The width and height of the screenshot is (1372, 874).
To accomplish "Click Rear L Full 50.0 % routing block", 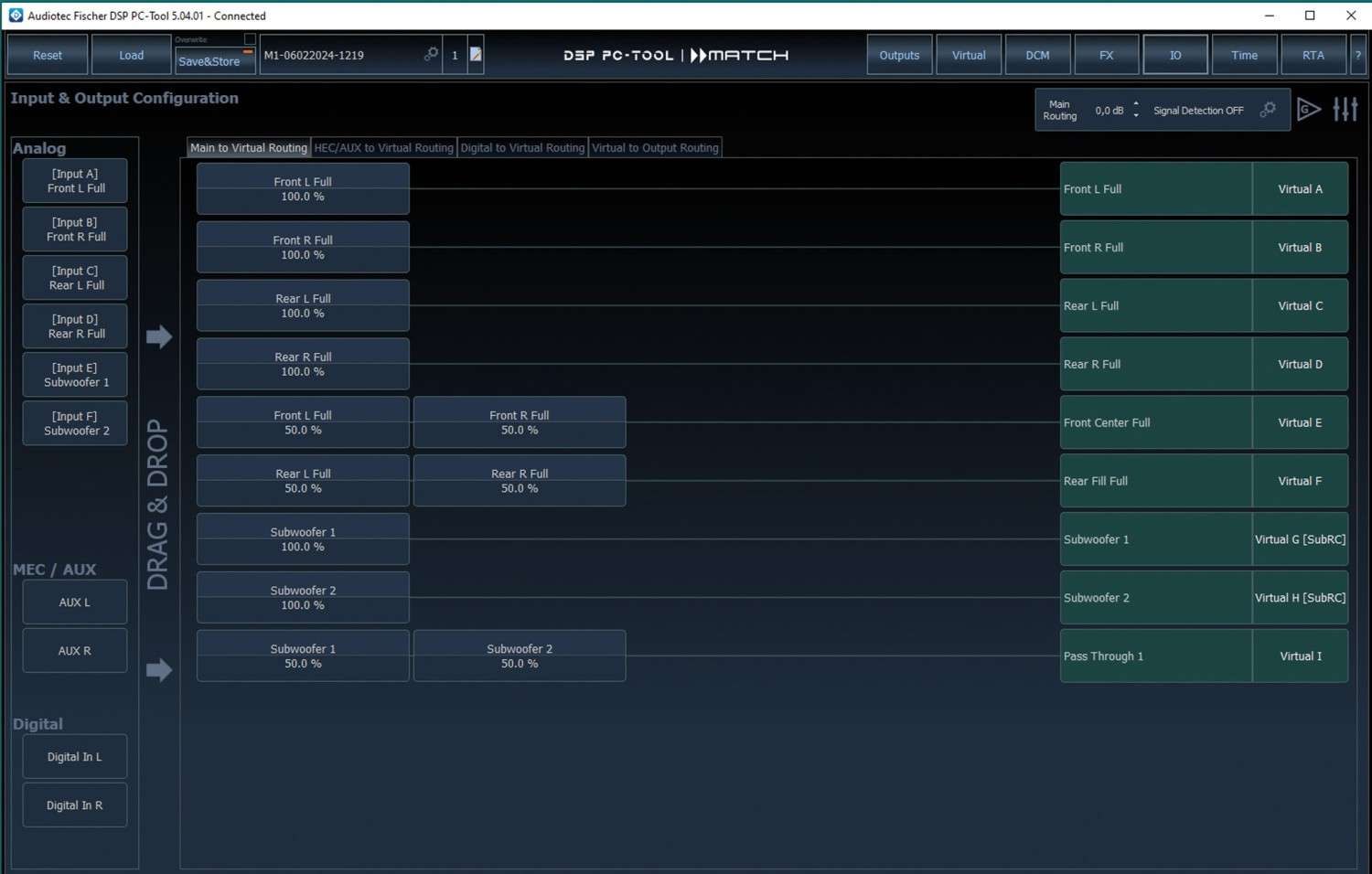I will pos(303,481).
